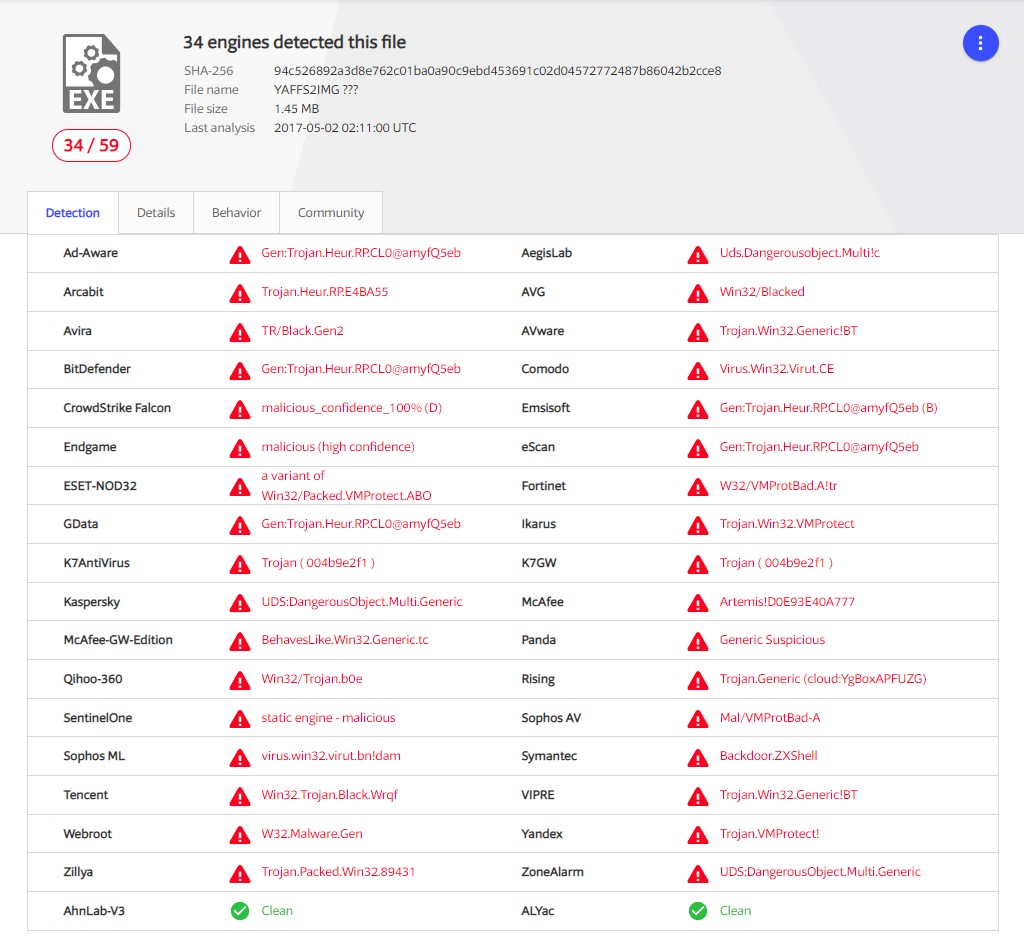Switch to the Detection tab
1024x950 pixels.
pyautogui.click(x=72, y=213)
